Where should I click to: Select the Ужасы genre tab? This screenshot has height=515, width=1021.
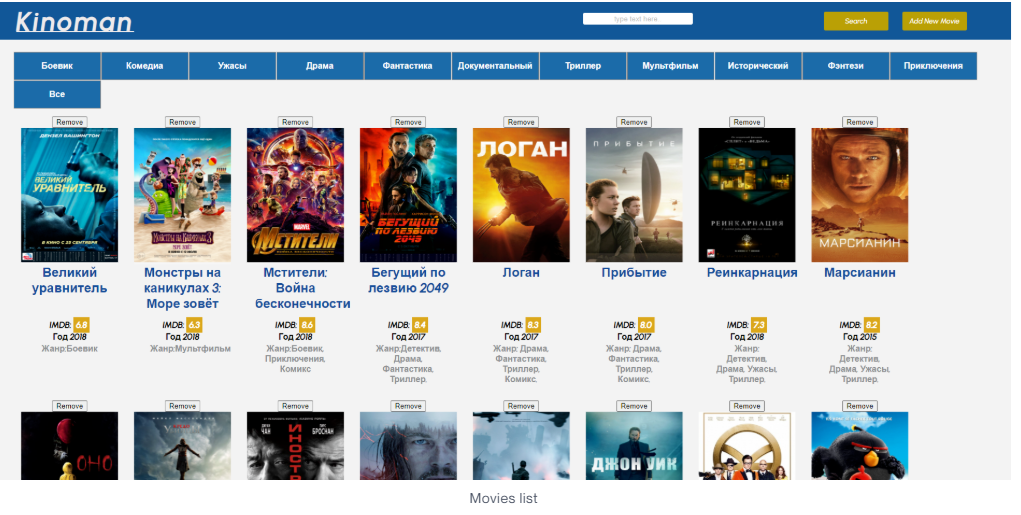(232, 66)
